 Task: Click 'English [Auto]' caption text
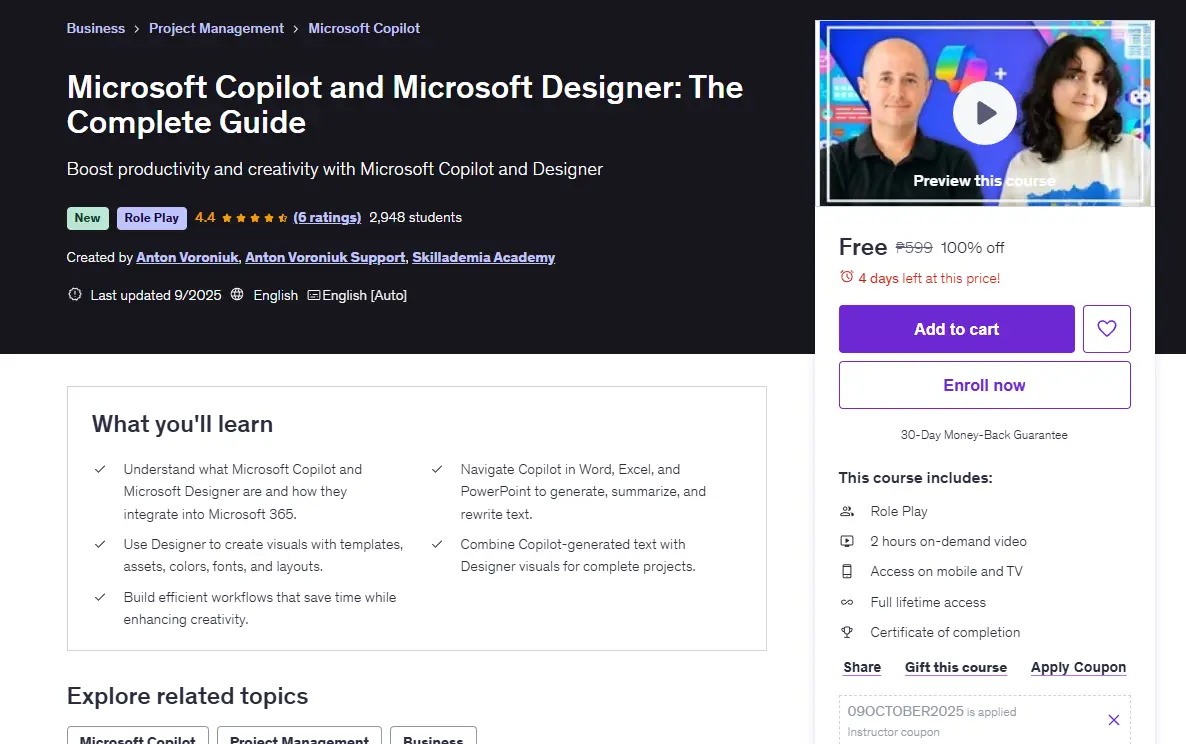[x=365, y=295]
